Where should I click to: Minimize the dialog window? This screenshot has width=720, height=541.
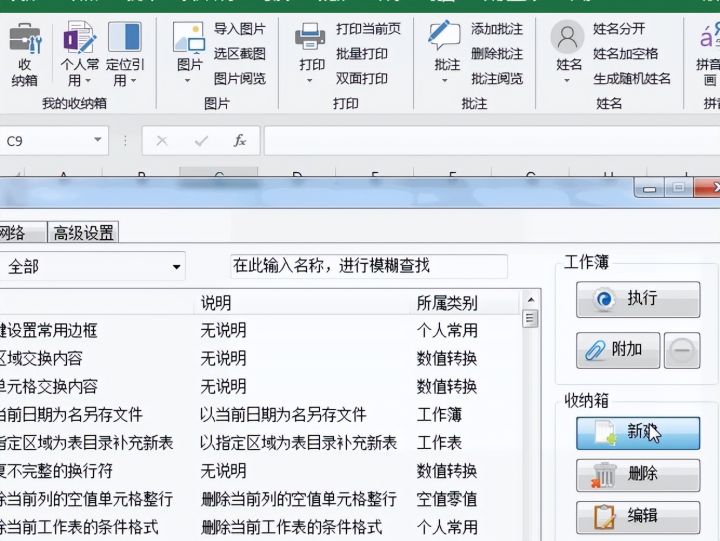(649, 188)
